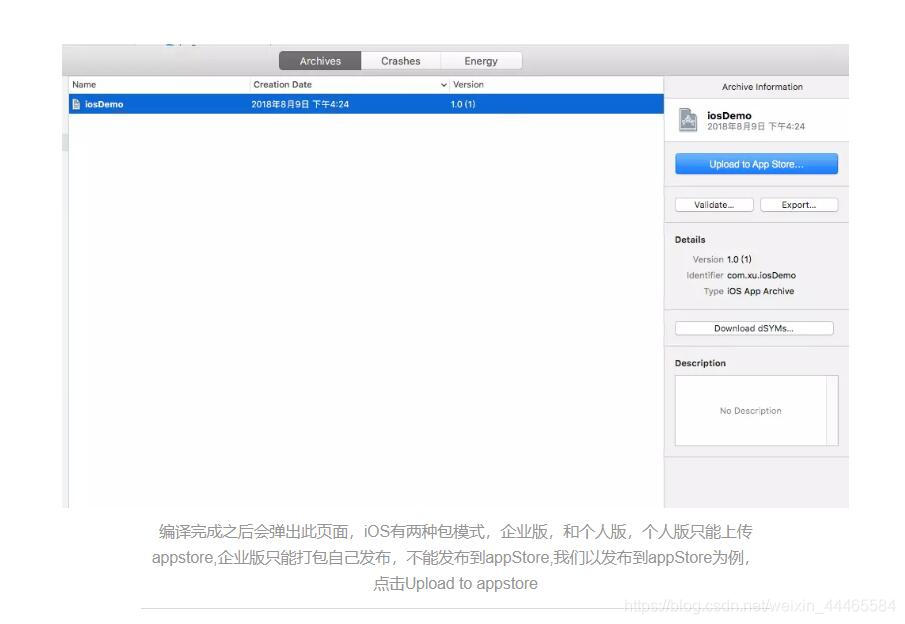This screenshot has height=624, width=905.
Task: Click the iOS App Archive type value
Action: (761, 291)
